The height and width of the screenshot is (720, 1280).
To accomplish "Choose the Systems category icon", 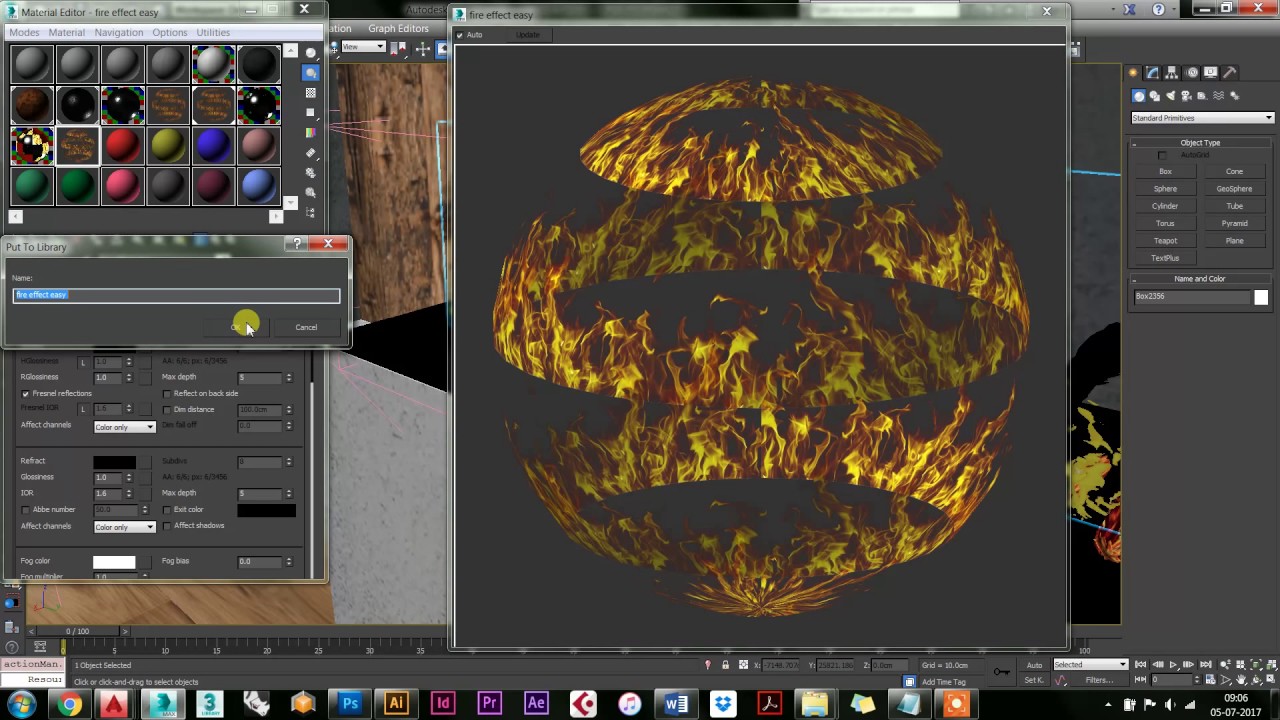I will tap(1235, 96).
